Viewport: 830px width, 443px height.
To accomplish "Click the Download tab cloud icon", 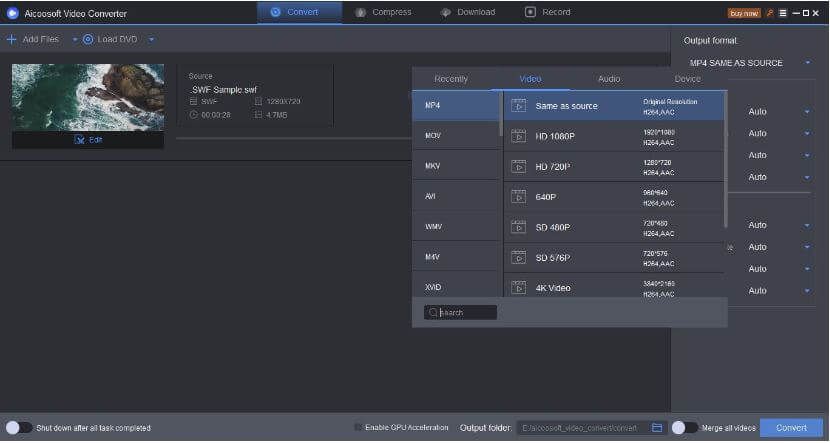I will [x=446, y=12].
